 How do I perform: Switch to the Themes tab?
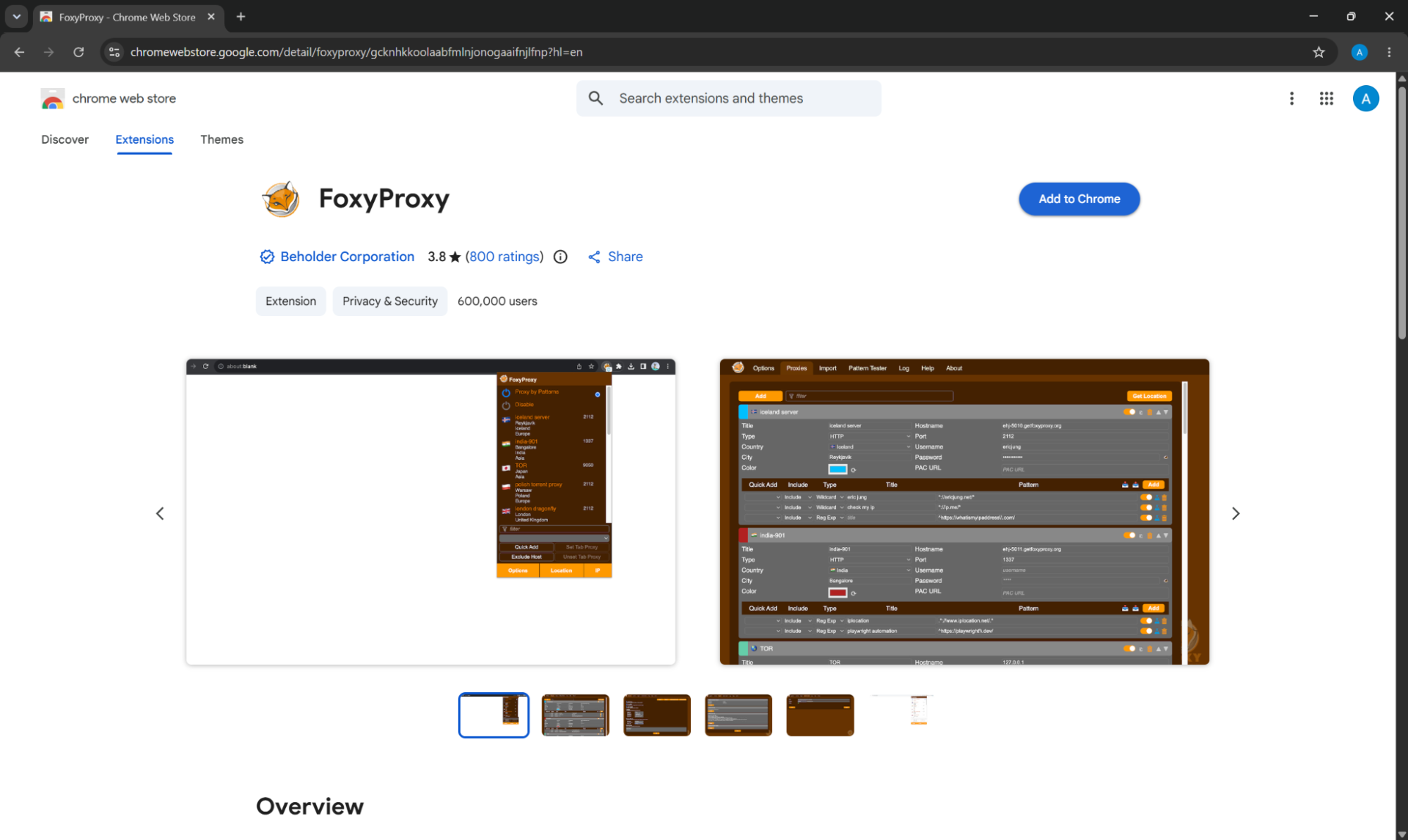pyautogui.click(x=222, y=139)
